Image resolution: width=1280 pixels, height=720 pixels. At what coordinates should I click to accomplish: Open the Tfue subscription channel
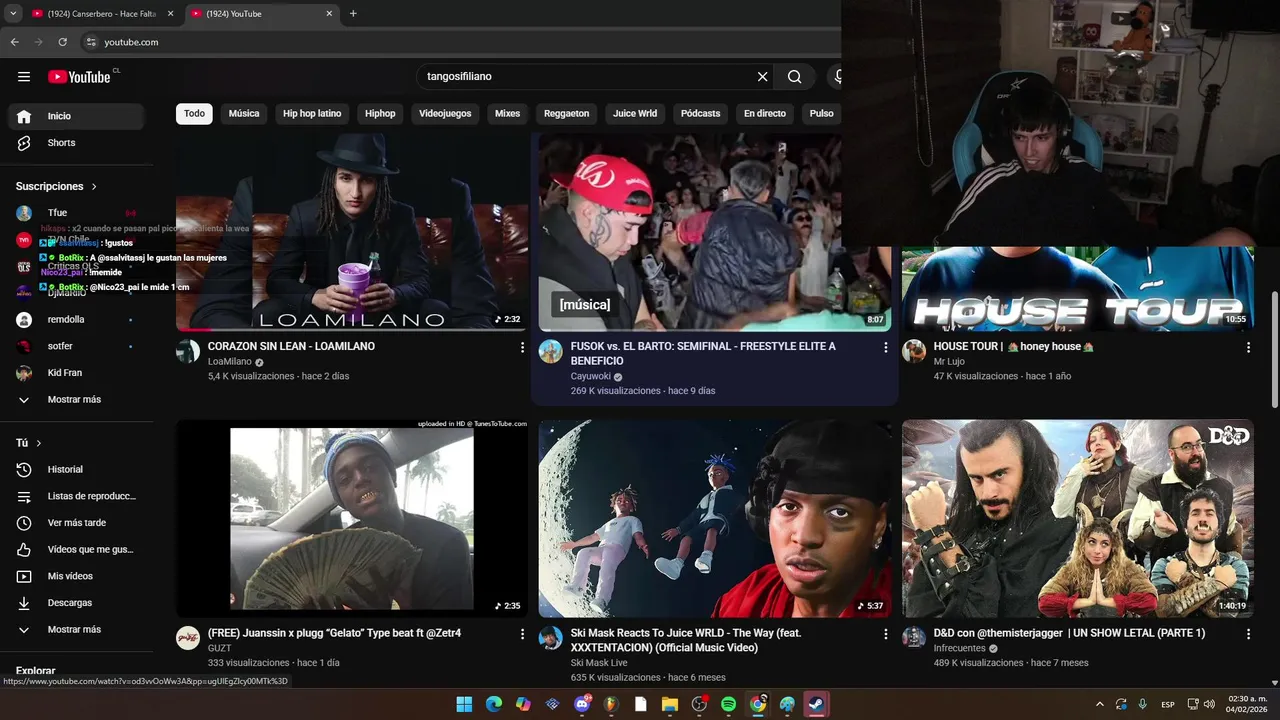coord(76,213)
